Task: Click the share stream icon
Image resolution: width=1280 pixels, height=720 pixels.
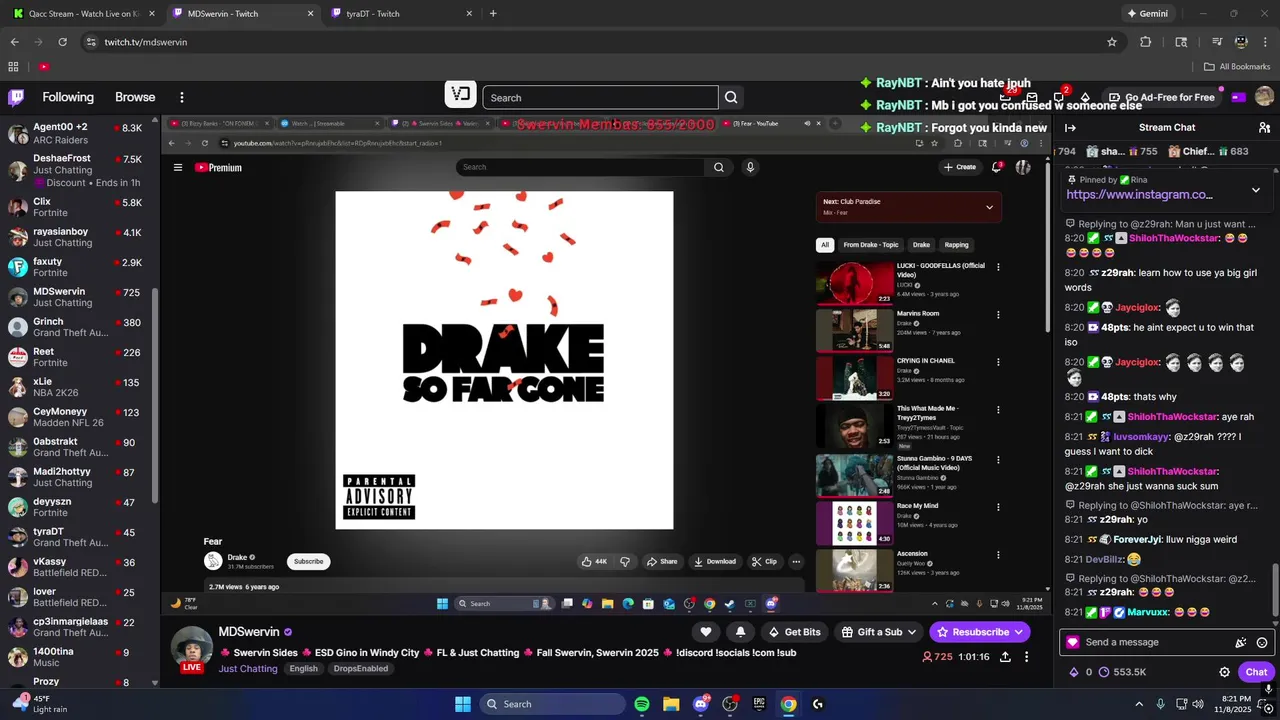Action: pos(1005,657)
